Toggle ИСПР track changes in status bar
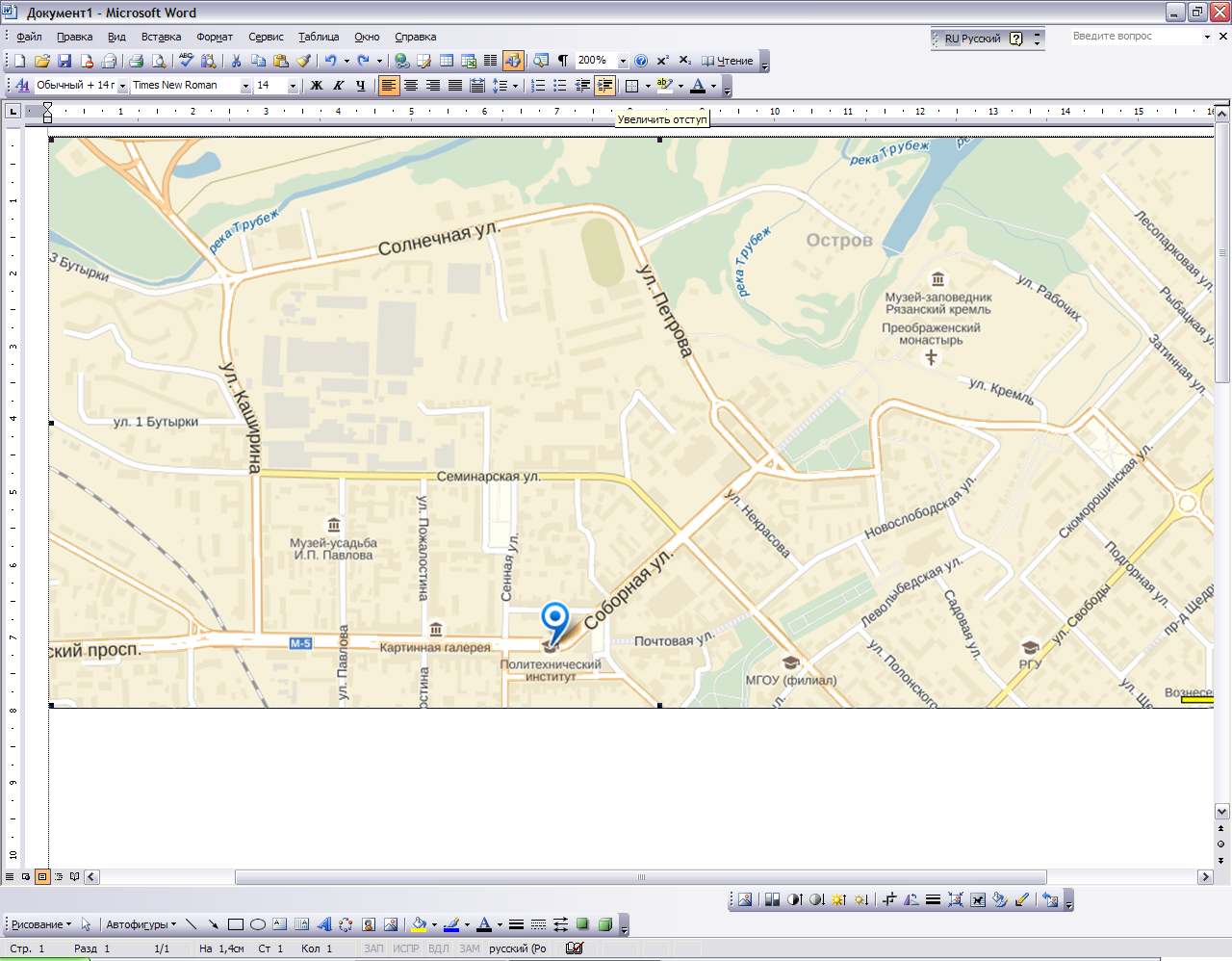Screen dimensions: 1232x961 [x=406, y=948]
